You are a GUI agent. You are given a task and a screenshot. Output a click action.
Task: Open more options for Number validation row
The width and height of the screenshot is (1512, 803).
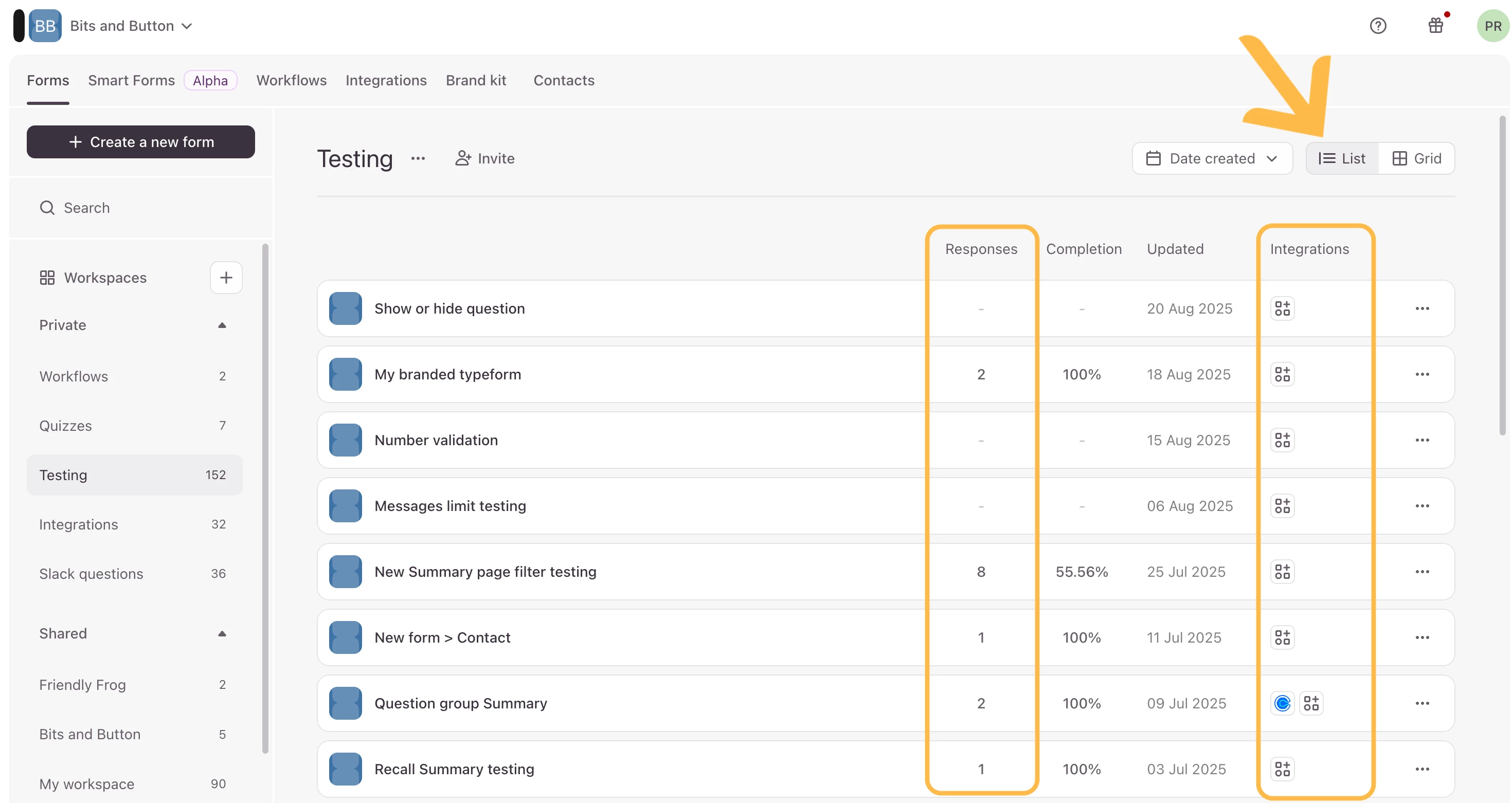point(1421,440)
